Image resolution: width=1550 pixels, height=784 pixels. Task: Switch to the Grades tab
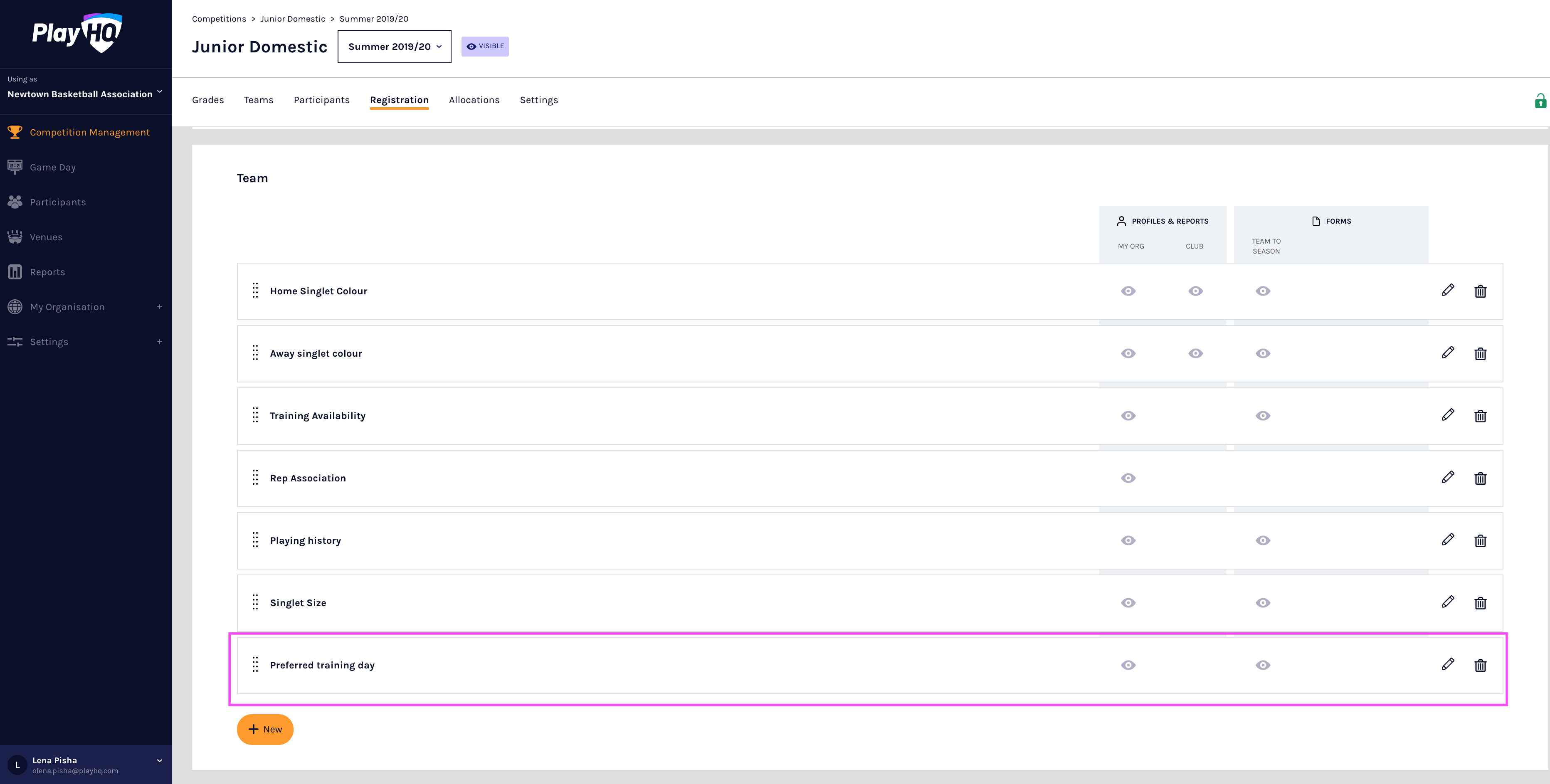(x=207, y=100)
